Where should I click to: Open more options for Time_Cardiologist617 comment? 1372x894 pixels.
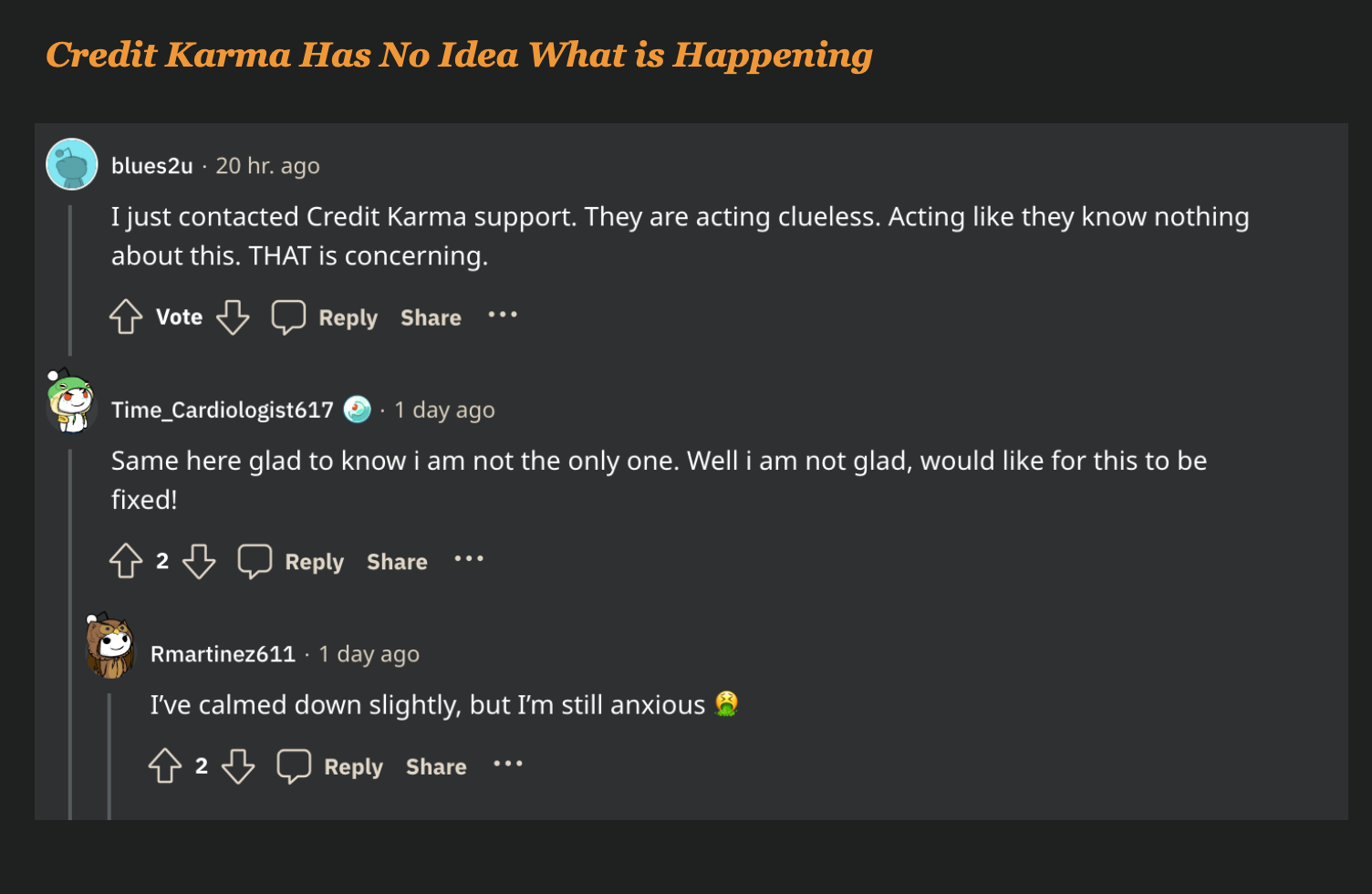[469, 558]
